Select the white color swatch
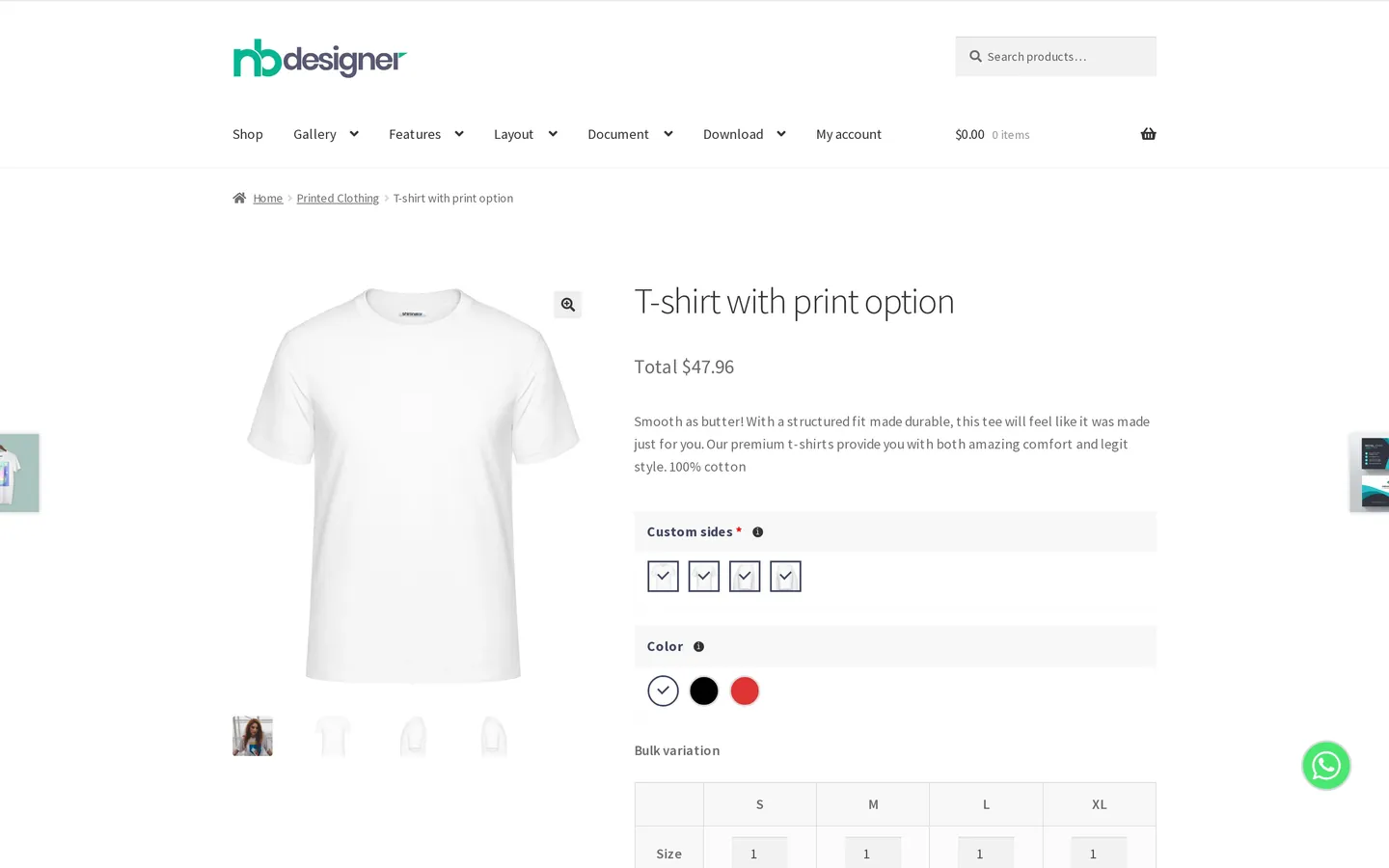This screenshot has width=1389, height=868. (663, 691)
